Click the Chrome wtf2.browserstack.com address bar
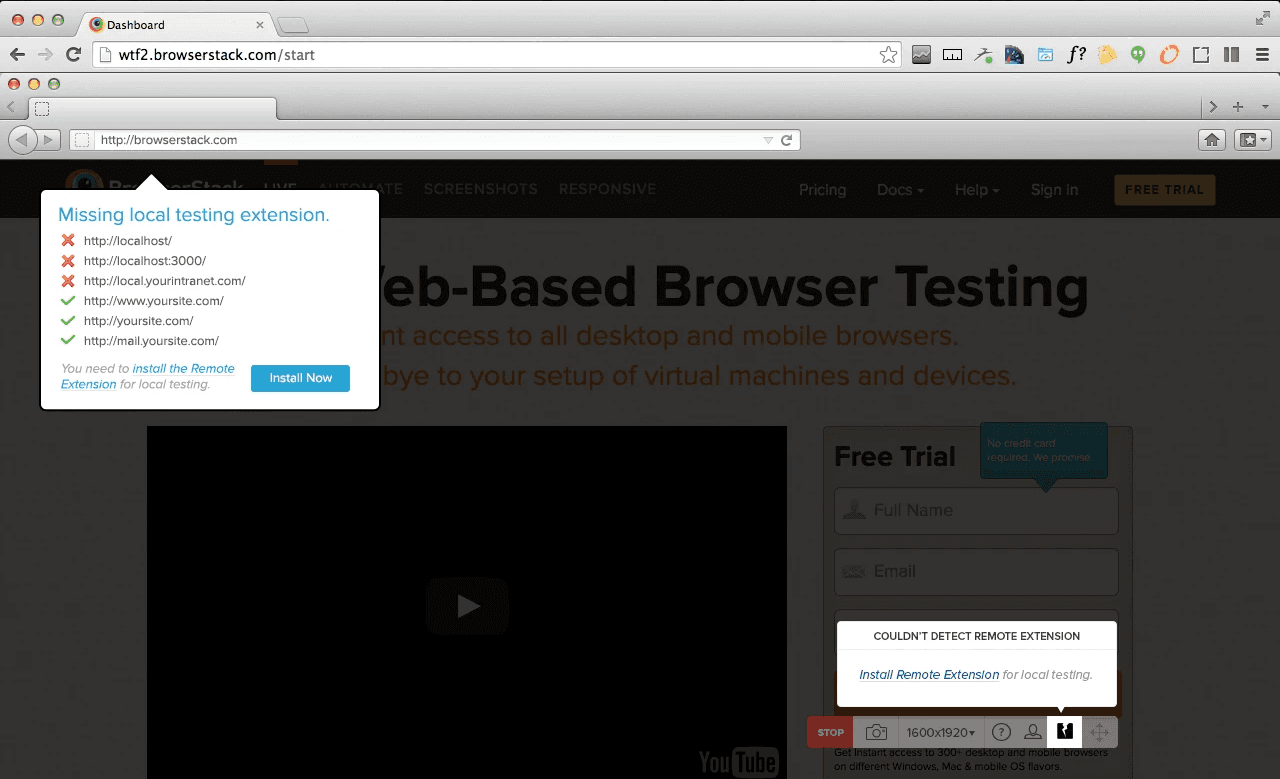This screenshot has width=1280, height=779. pyautogui.click(x=497, y=55)
